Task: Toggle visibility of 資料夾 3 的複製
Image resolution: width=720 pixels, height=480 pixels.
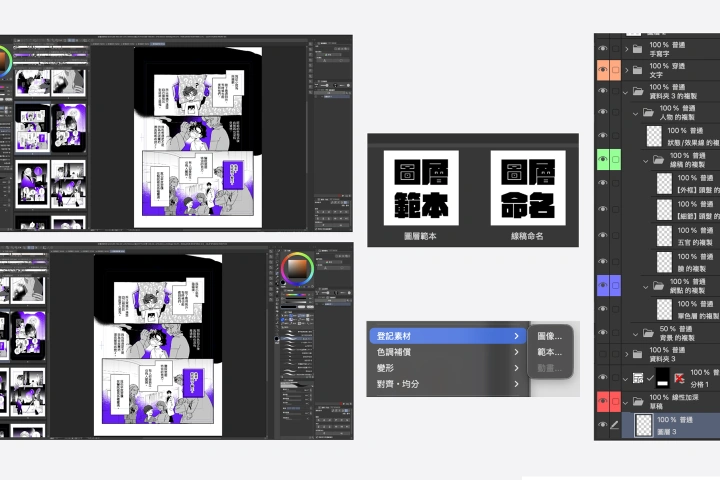Action: click(x=602, y=91)
